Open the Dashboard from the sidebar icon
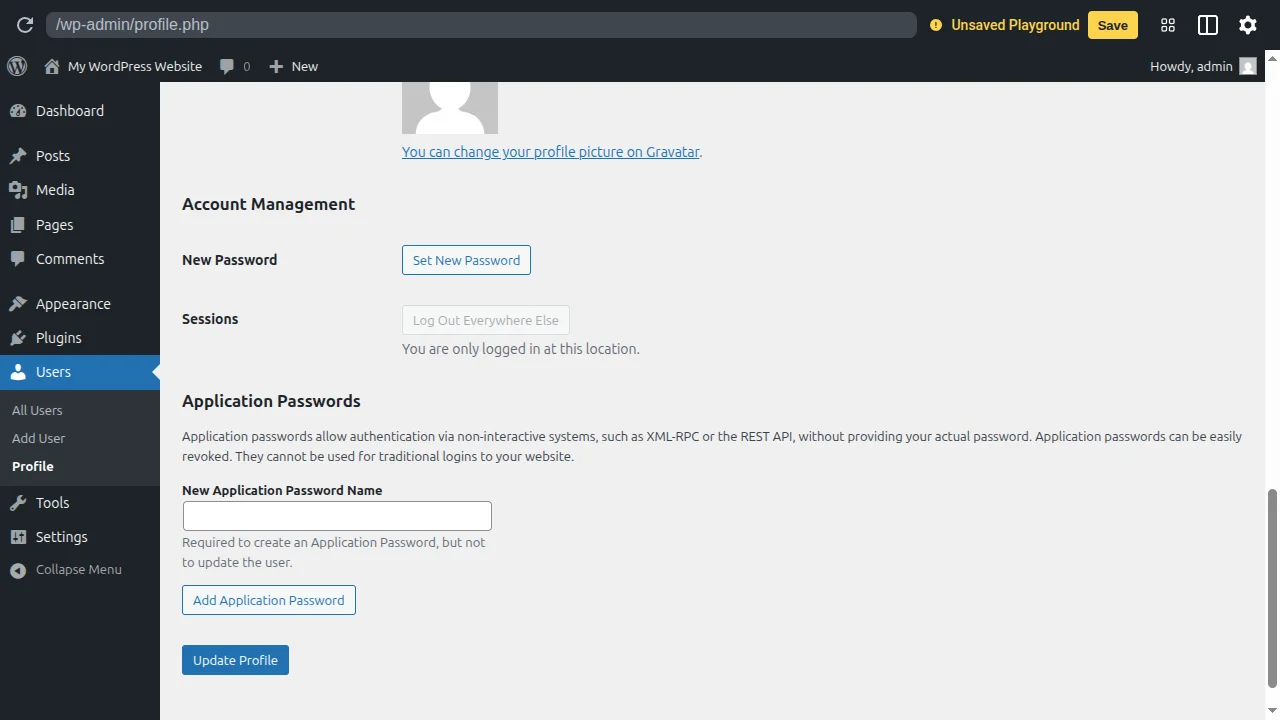This screenshot has height=720, width=1280. (x=18, y=111)
